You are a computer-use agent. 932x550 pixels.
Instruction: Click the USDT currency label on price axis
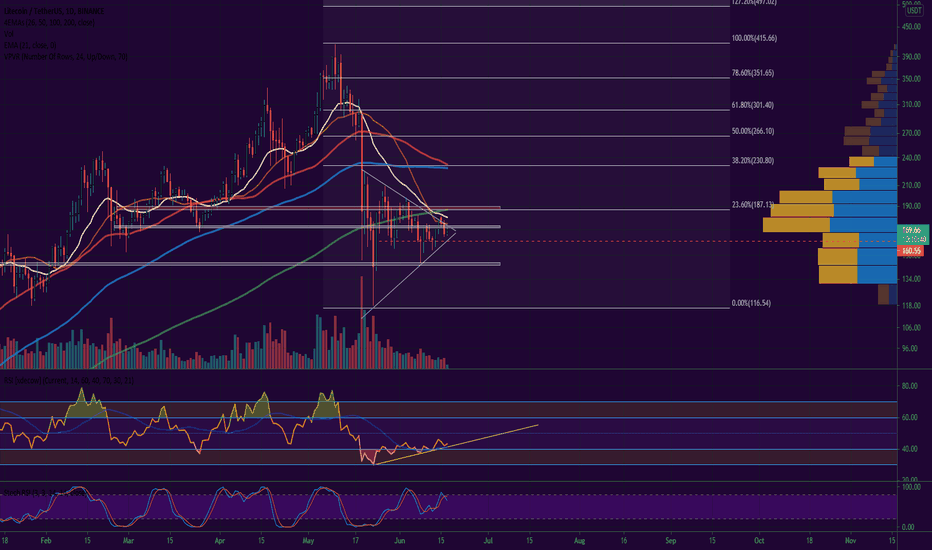point(914,11)
